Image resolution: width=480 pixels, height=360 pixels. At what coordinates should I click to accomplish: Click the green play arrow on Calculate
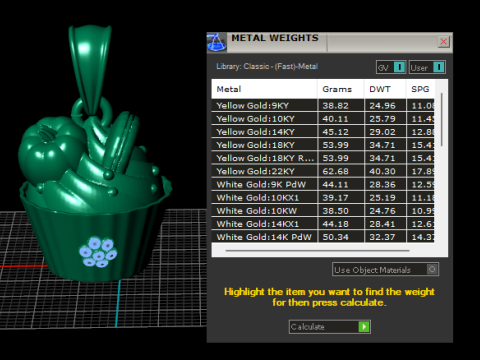pos(364,327)
